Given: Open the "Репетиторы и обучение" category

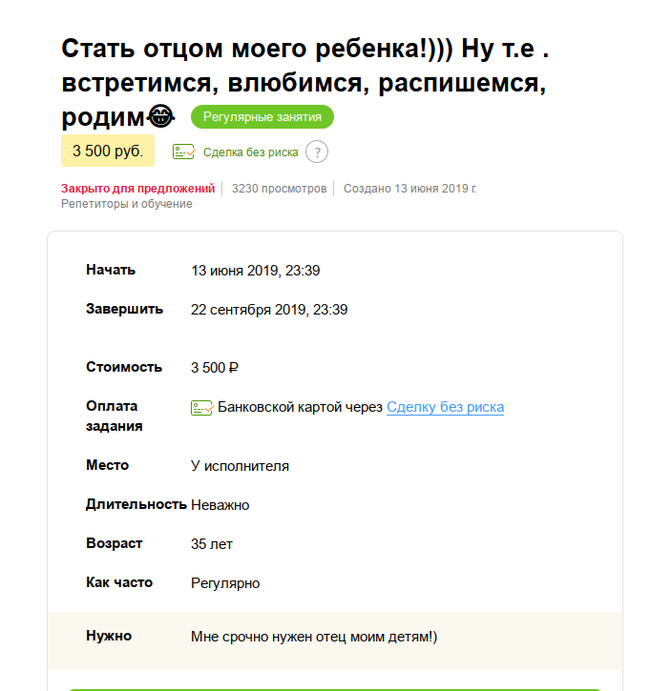Looking at the screenshot, I should click(x=127, y=204).
